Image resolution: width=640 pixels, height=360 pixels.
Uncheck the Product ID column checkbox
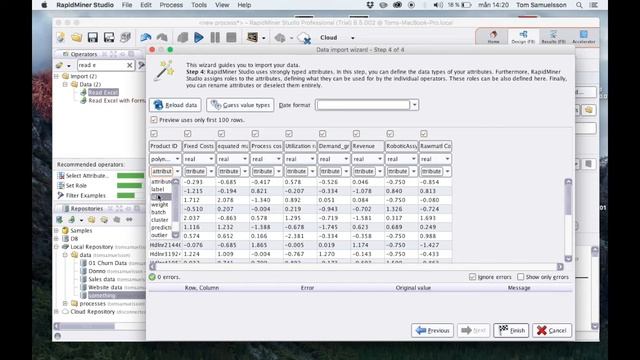[154, 133]
